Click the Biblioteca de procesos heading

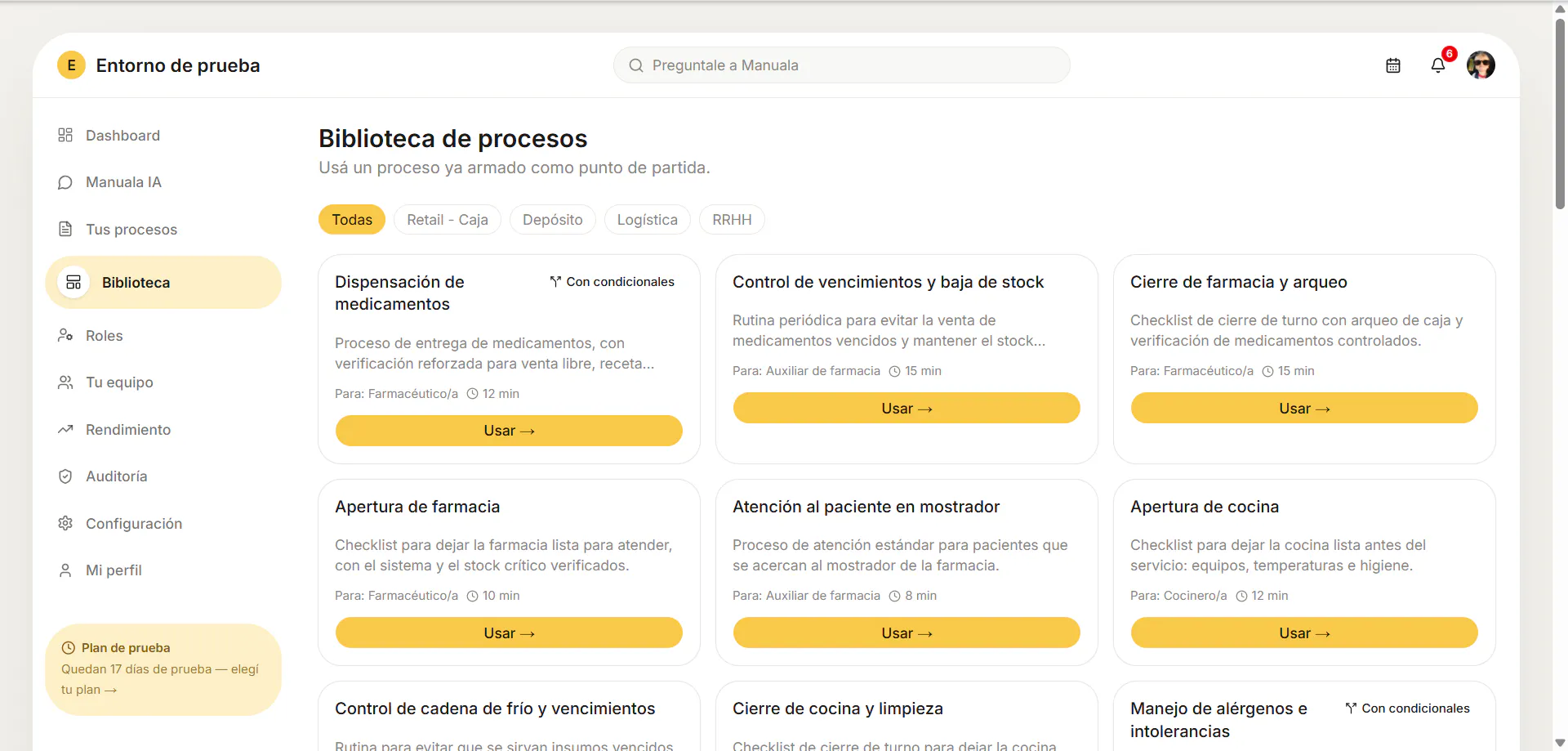tap(452, 138)
